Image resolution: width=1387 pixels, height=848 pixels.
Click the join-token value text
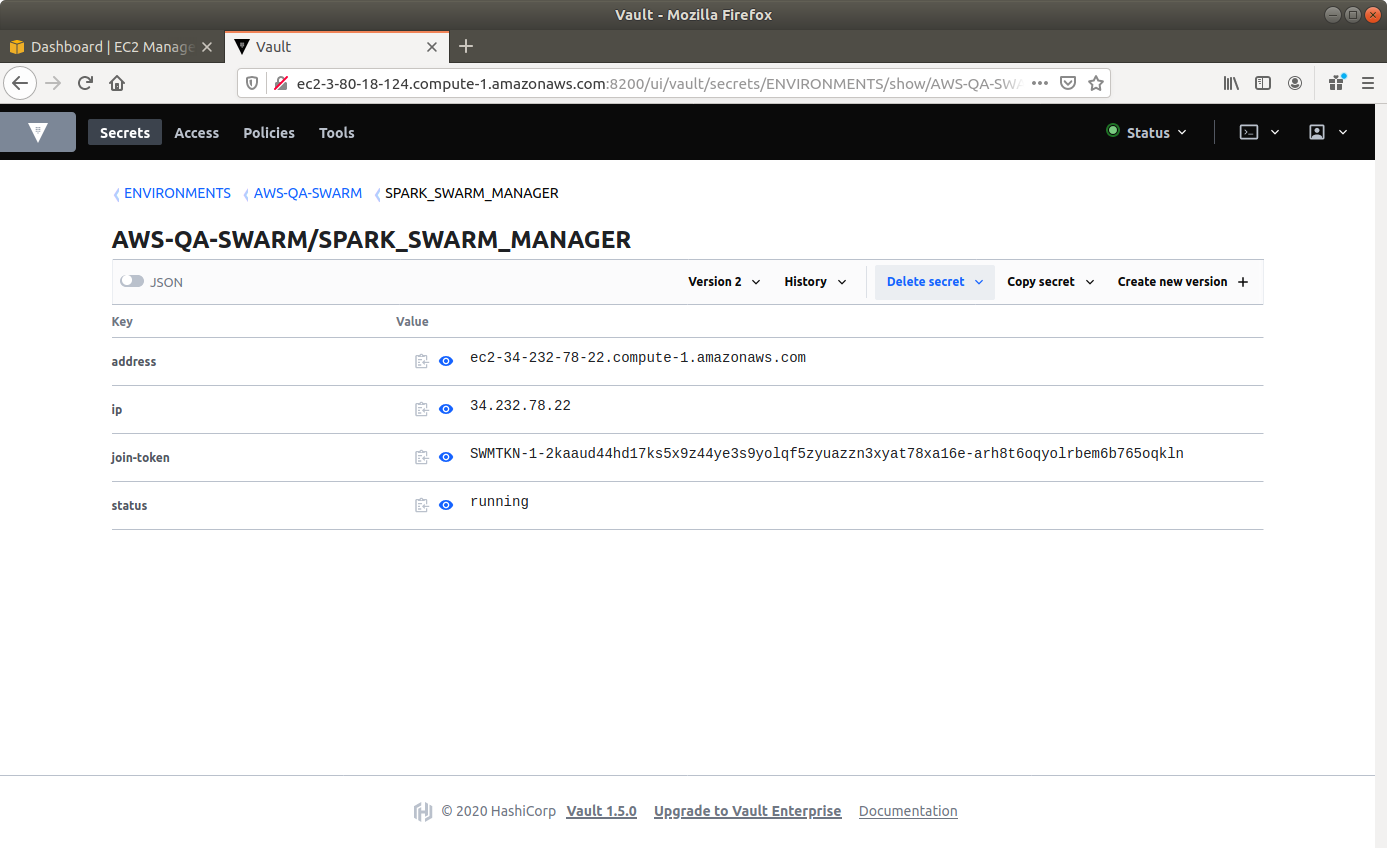point(827,454)
